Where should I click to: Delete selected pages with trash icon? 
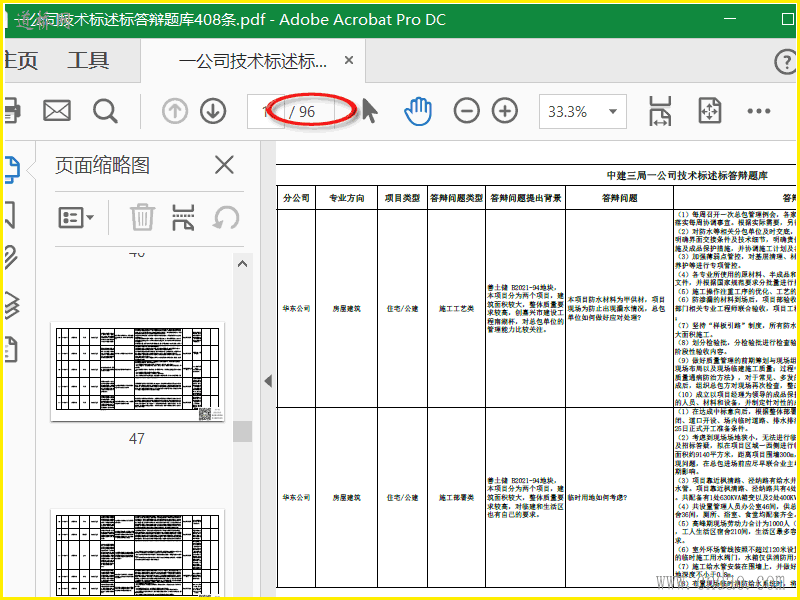(x=142, y=217)
